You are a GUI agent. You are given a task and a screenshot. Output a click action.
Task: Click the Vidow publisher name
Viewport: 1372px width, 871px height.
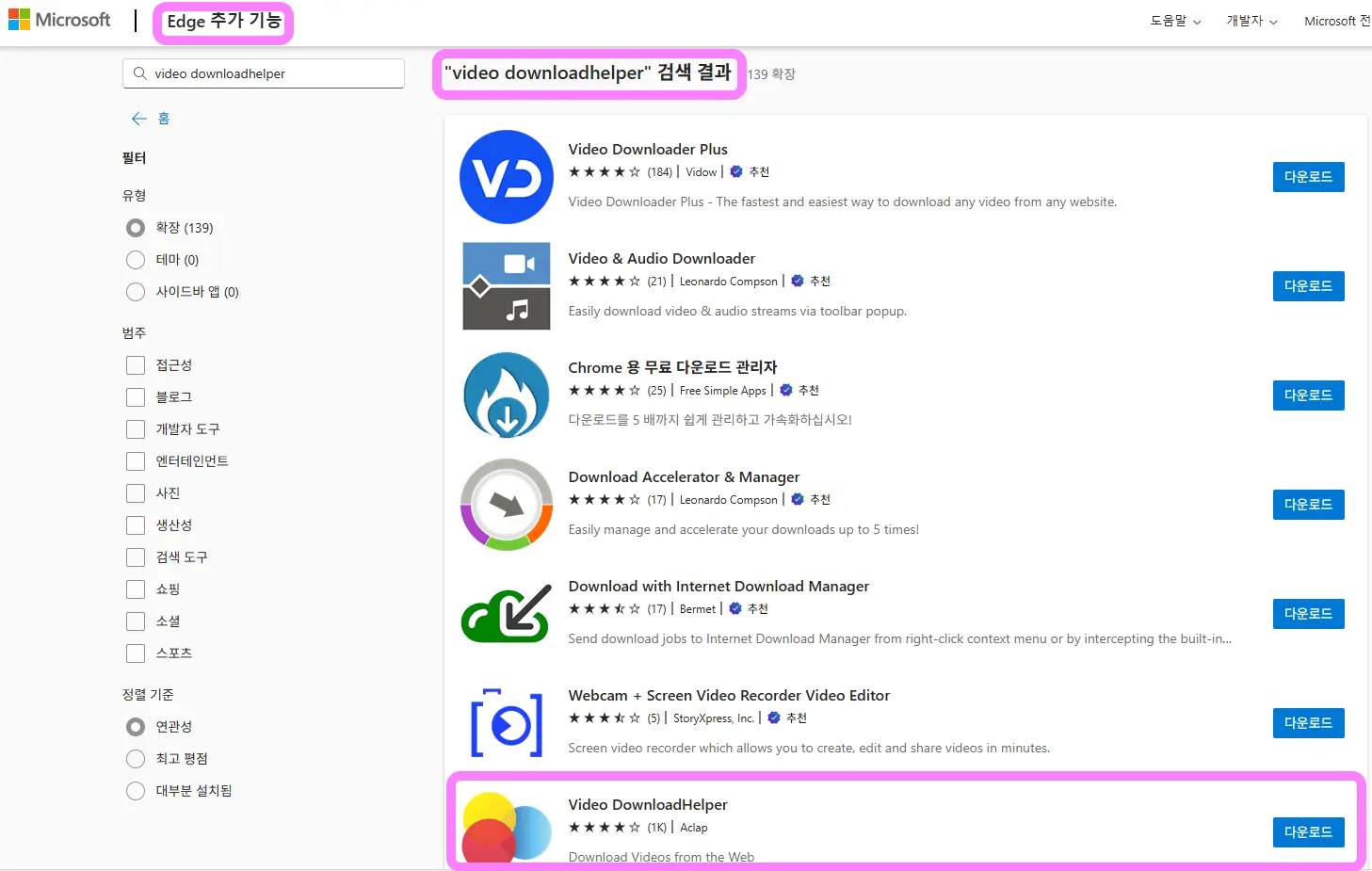click(x=702, y=172)
